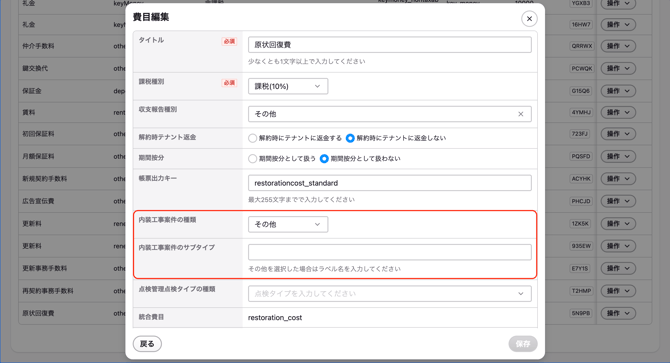Open 操作 menu for row 4YMHJ

(618, 112)
